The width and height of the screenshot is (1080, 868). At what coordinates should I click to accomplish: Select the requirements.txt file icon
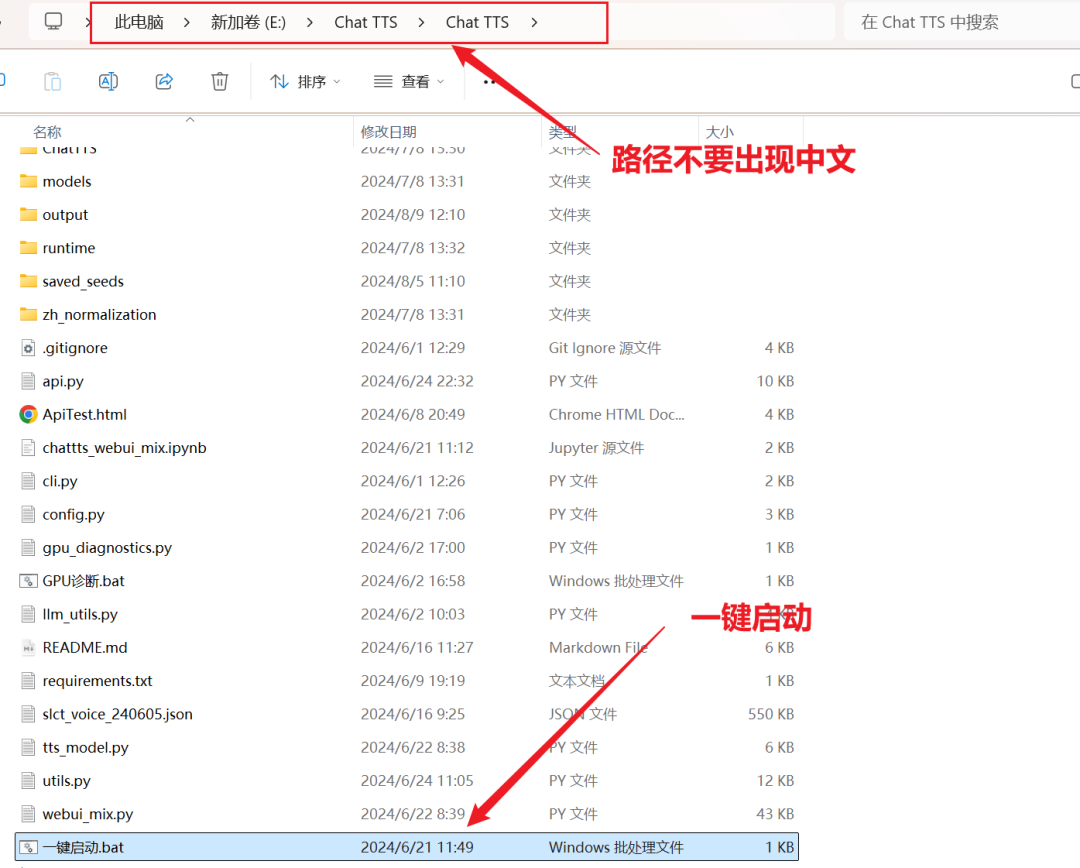pyautogui.click(x=28, y=681)
